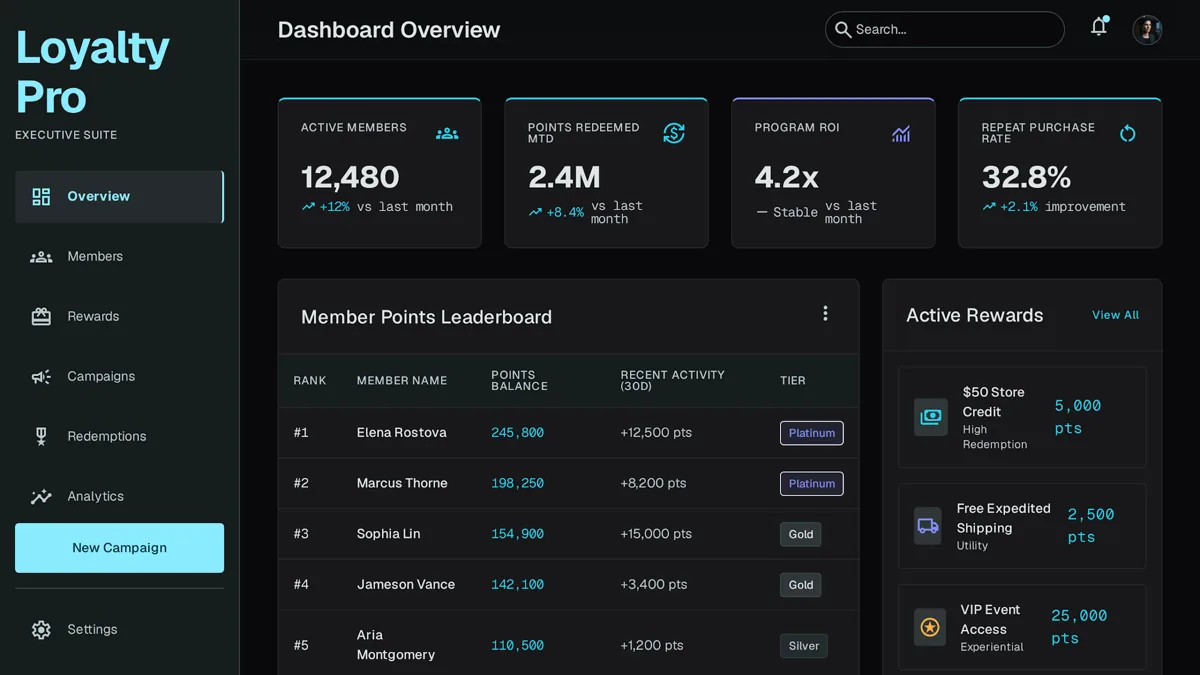The height and width of the screenshot is (675, 1200).
Task: Click the 245,800 points balance
Action: 517,433
